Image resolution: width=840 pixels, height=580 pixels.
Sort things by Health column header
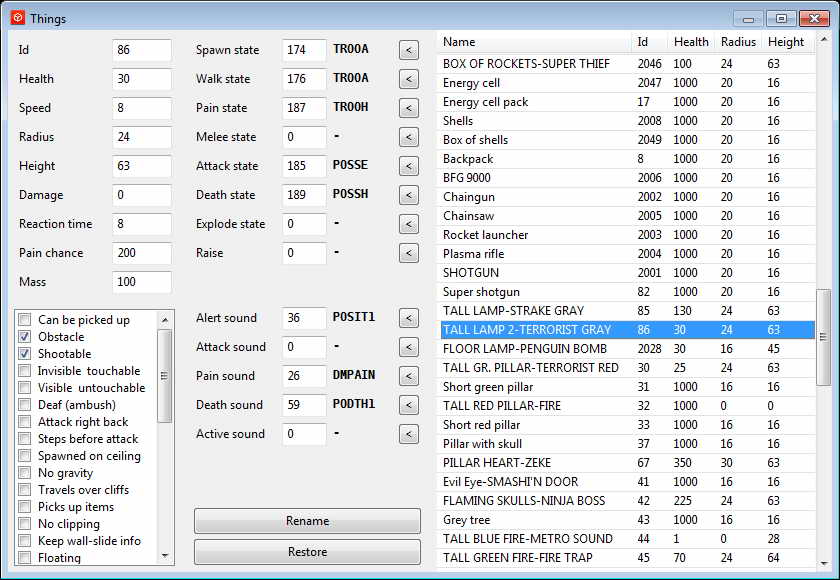pos(690,42)
